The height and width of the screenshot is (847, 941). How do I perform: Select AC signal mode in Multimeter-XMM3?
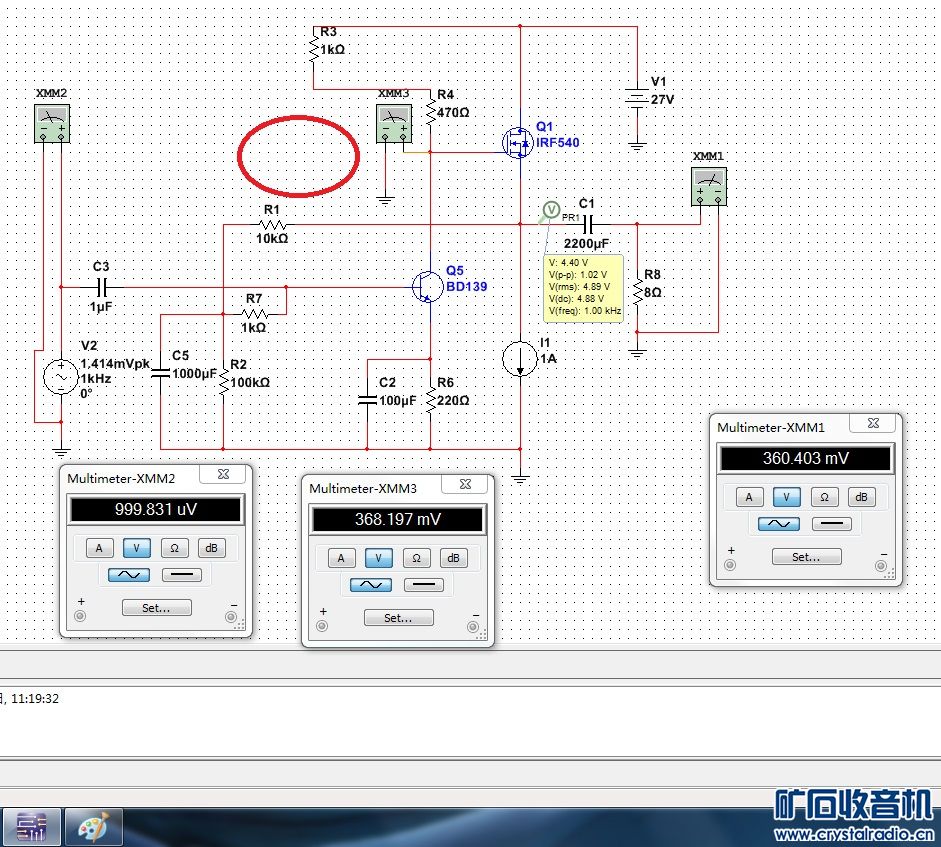point(370,585)
